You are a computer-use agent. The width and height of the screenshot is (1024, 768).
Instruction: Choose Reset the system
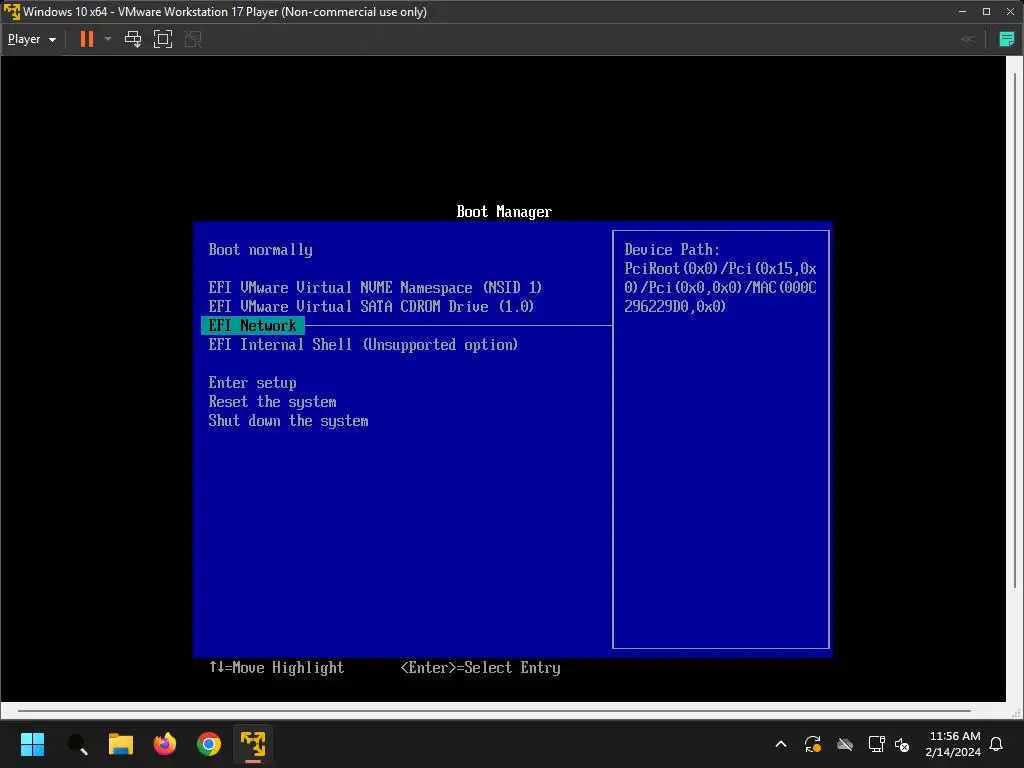272,402
